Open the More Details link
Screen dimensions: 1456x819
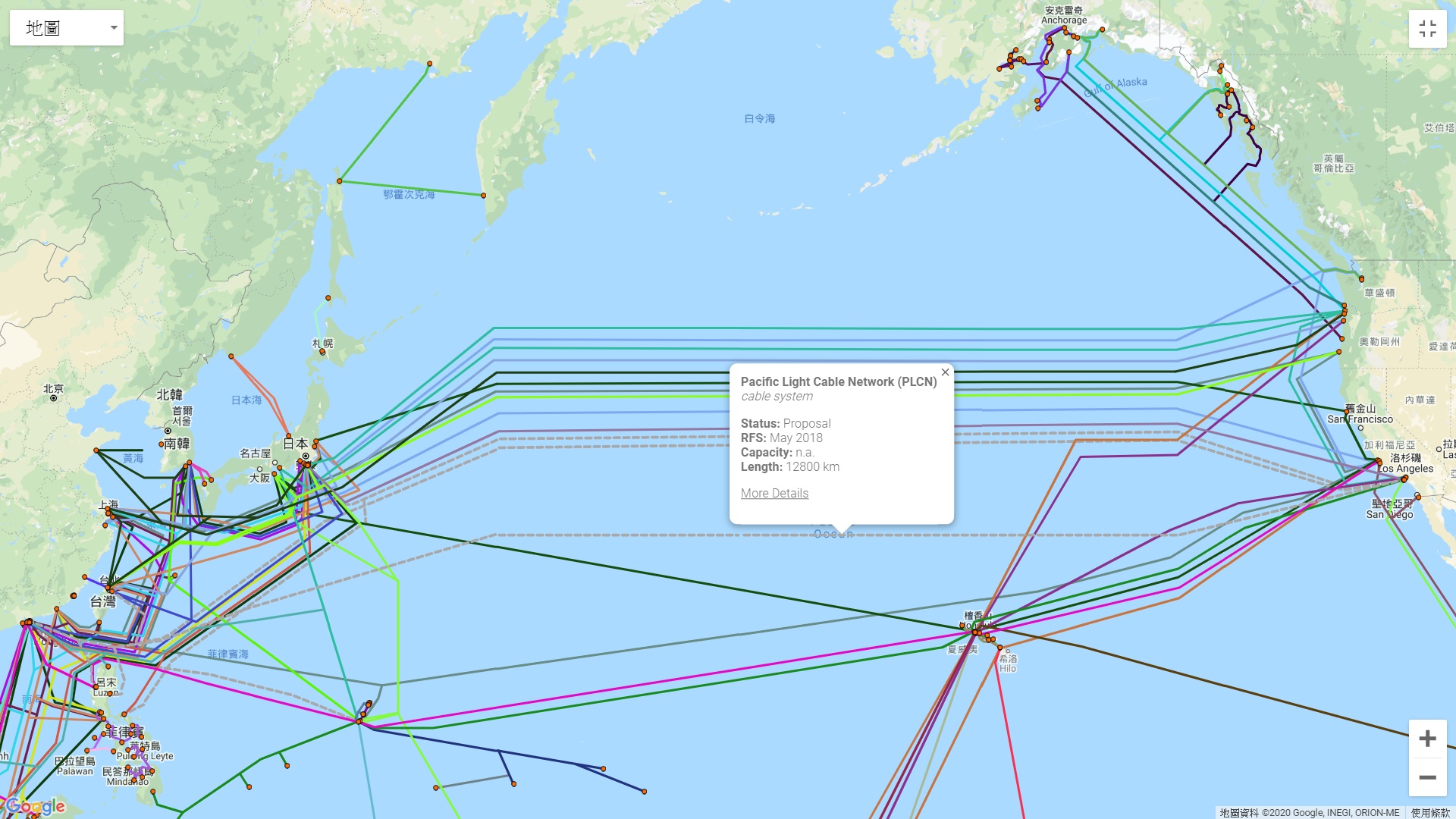pyautogui.click(x=774, y=493)
